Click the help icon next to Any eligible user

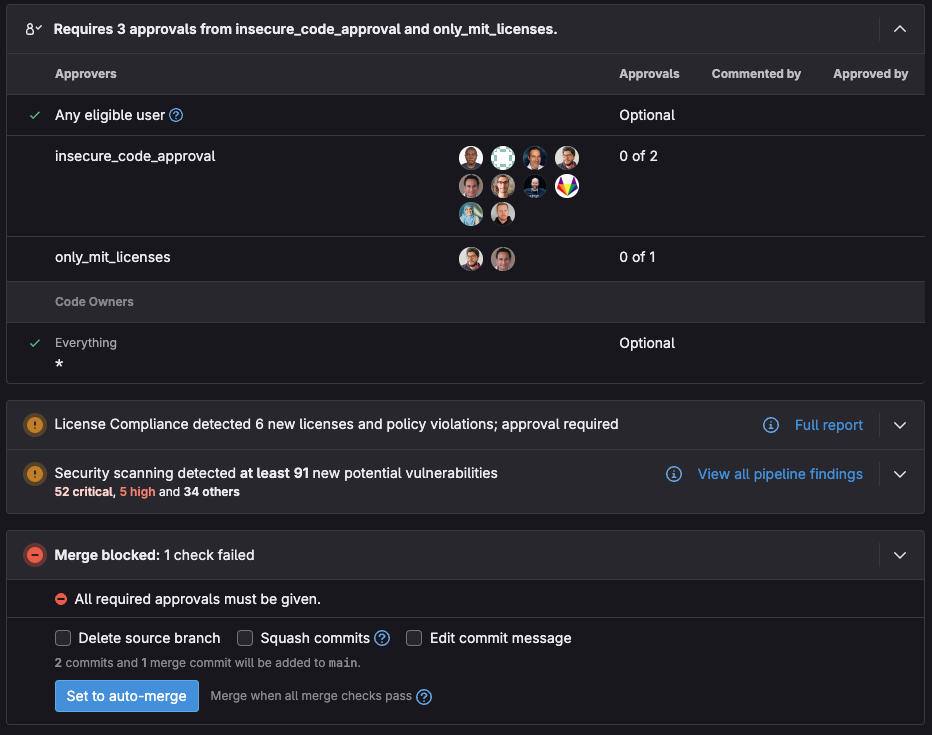[x=176, y=115]
